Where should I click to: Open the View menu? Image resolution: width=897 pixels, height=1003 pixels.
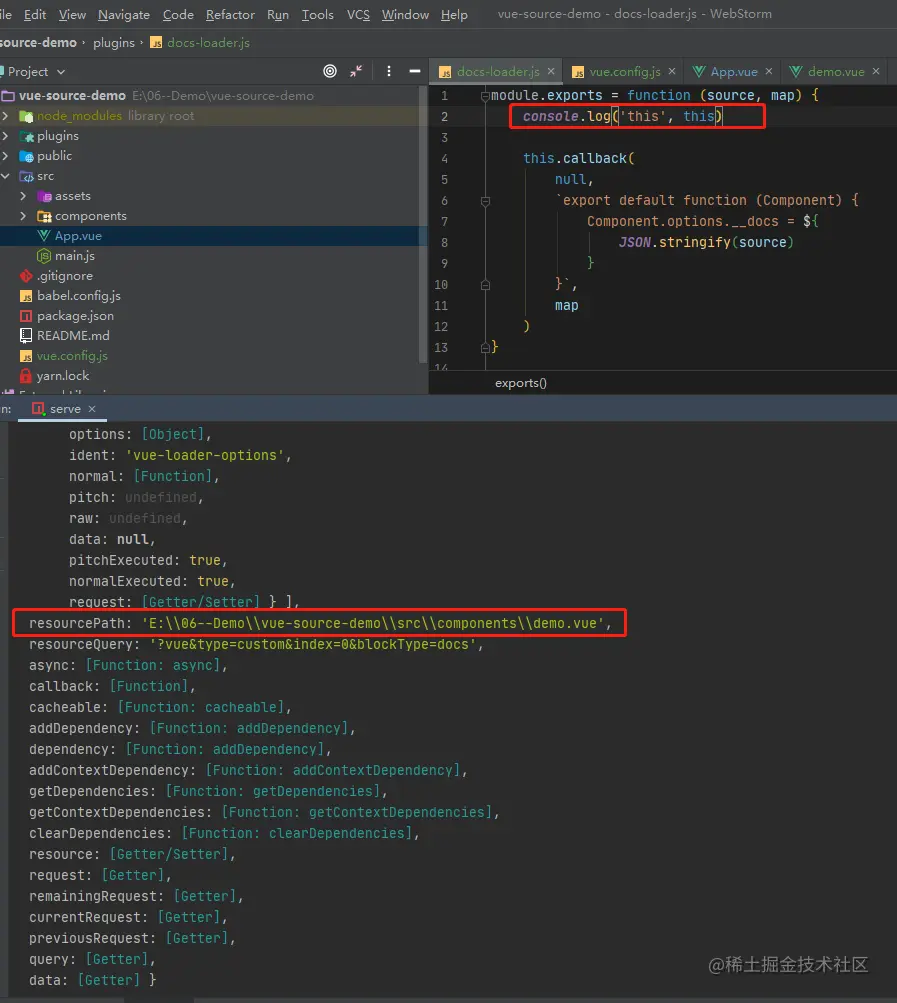[x=72, y=14]
